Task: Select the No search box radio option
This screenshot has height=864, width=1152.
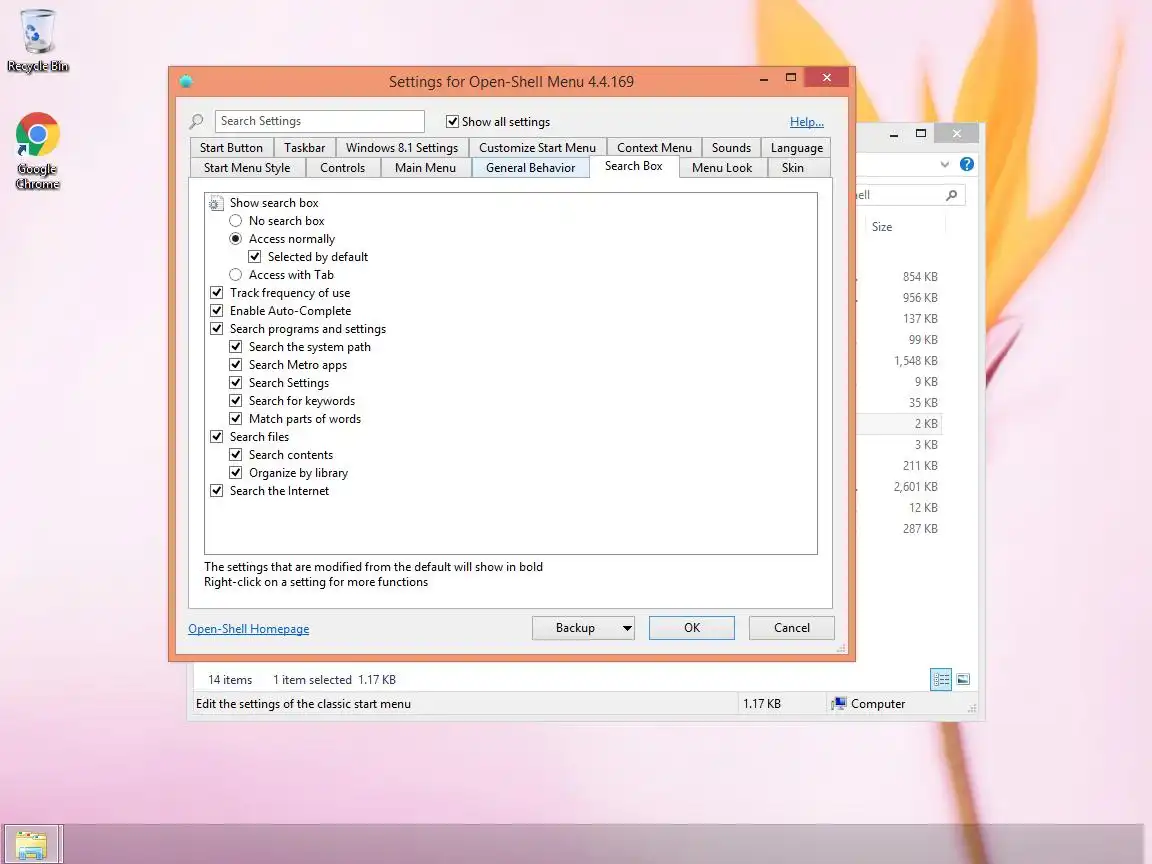Action: 235,220
